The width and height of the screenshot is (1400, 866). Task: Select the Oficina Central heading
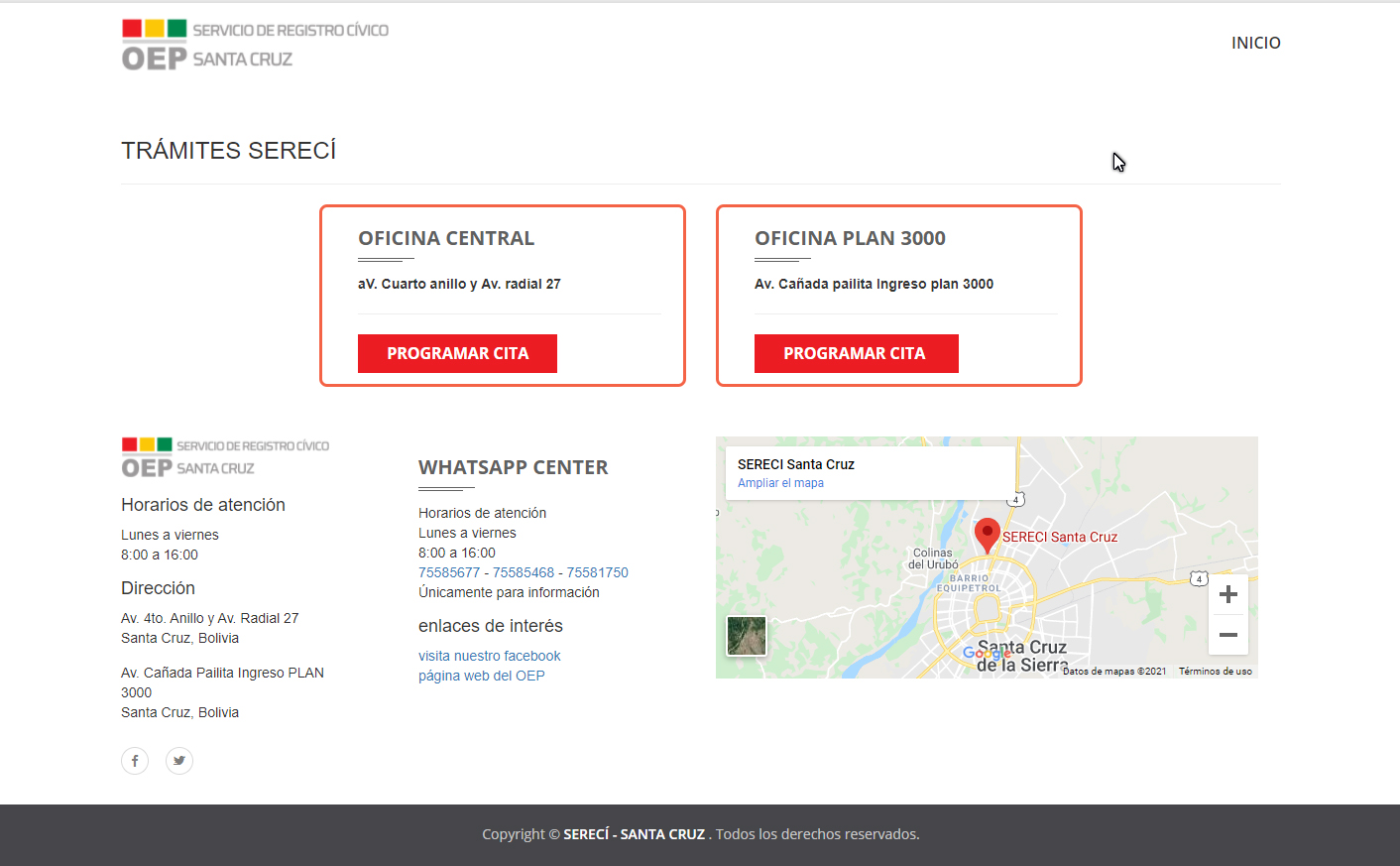pos(446,238)
